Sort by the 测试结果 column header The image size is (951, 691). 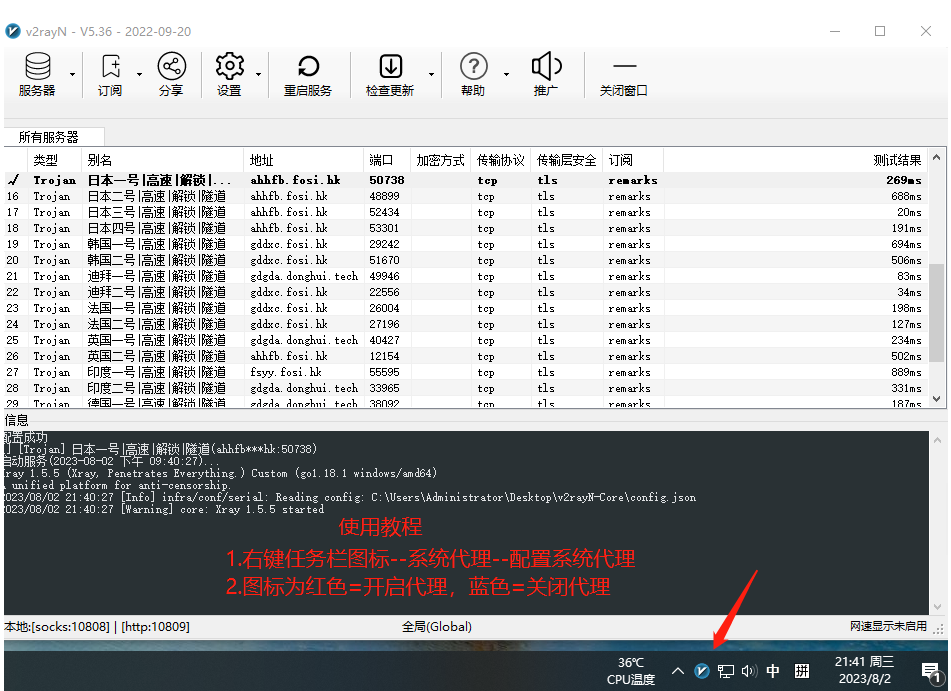795,160
